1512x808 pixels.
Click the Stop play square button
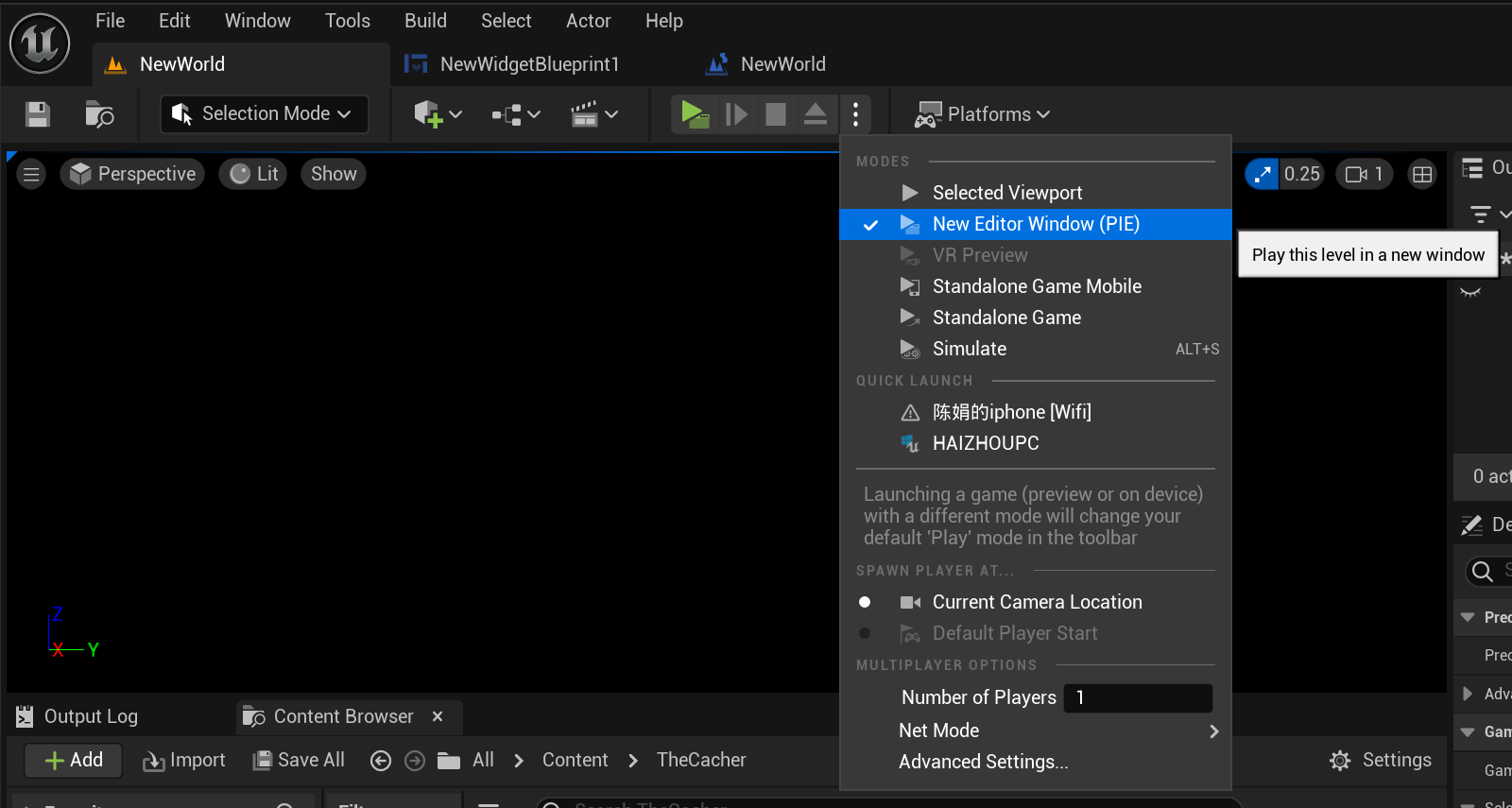pos(776,114)
